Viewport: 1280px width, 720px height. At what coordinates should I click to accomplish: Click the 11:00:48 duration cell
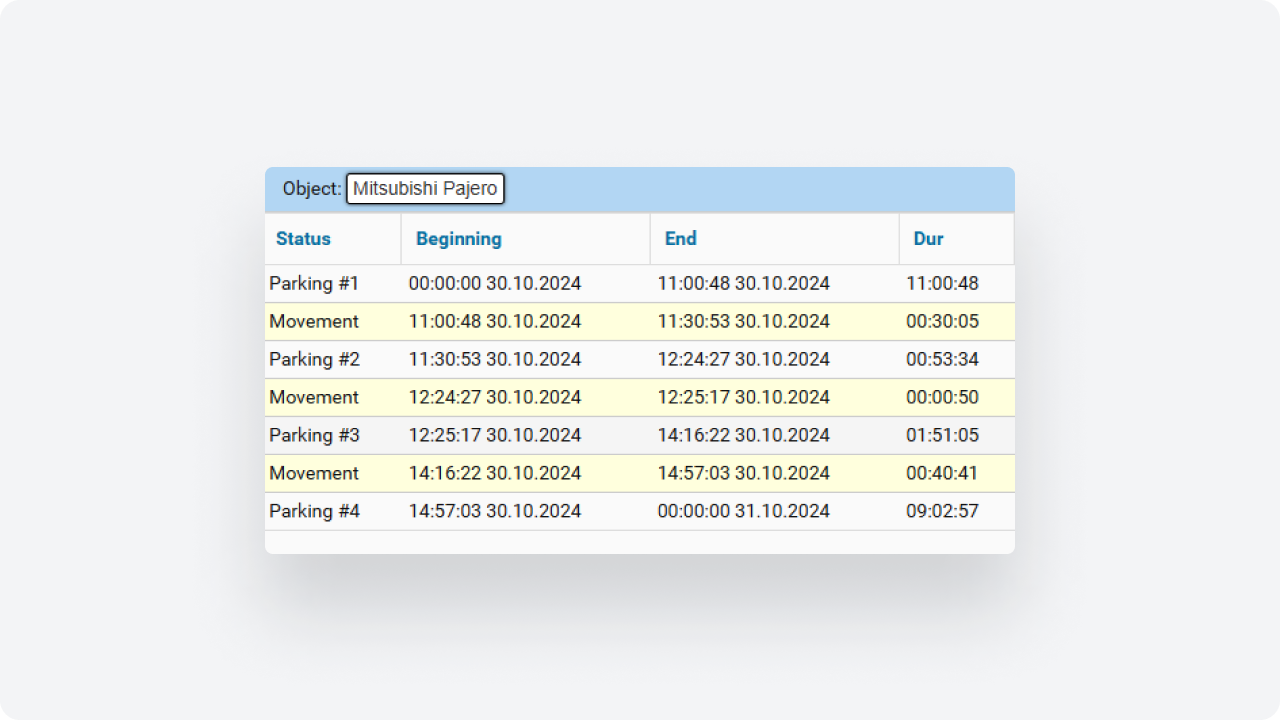942,284
